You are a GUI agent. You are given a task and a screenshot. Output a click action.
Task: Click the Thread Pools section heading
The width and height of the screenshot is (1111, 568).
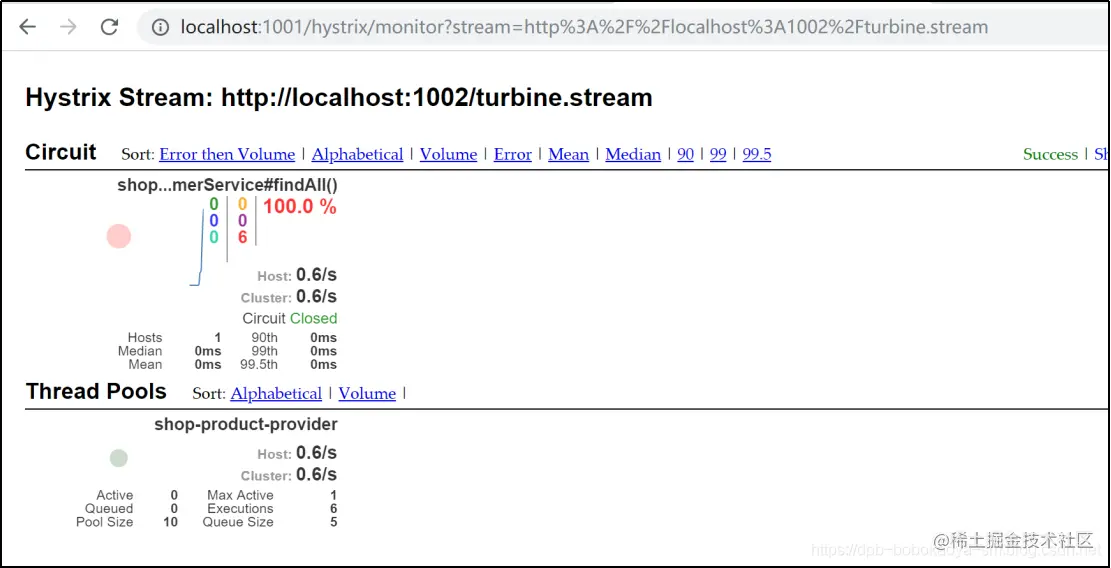click(96, 391)
